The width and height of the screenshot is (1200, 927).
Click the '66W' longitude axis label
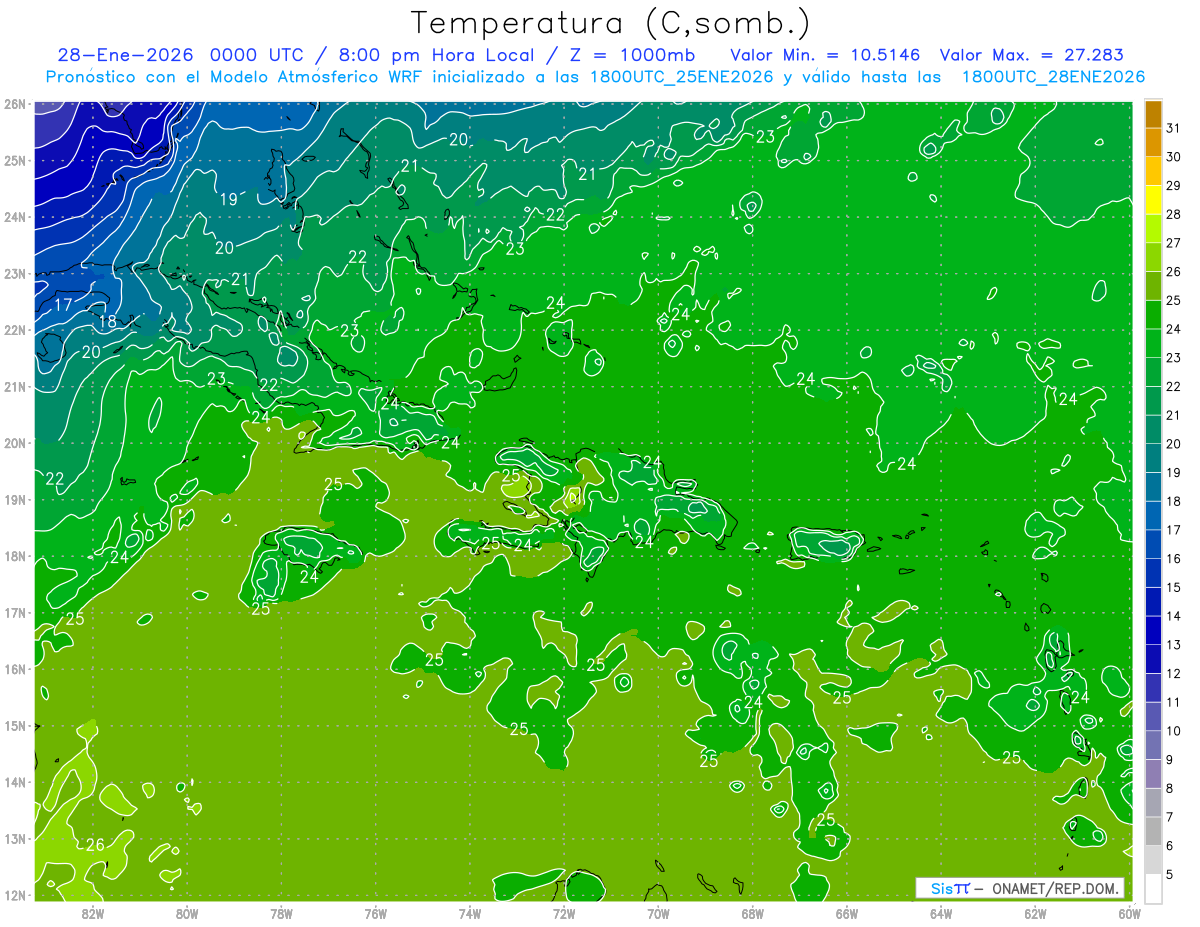(847, 913)
